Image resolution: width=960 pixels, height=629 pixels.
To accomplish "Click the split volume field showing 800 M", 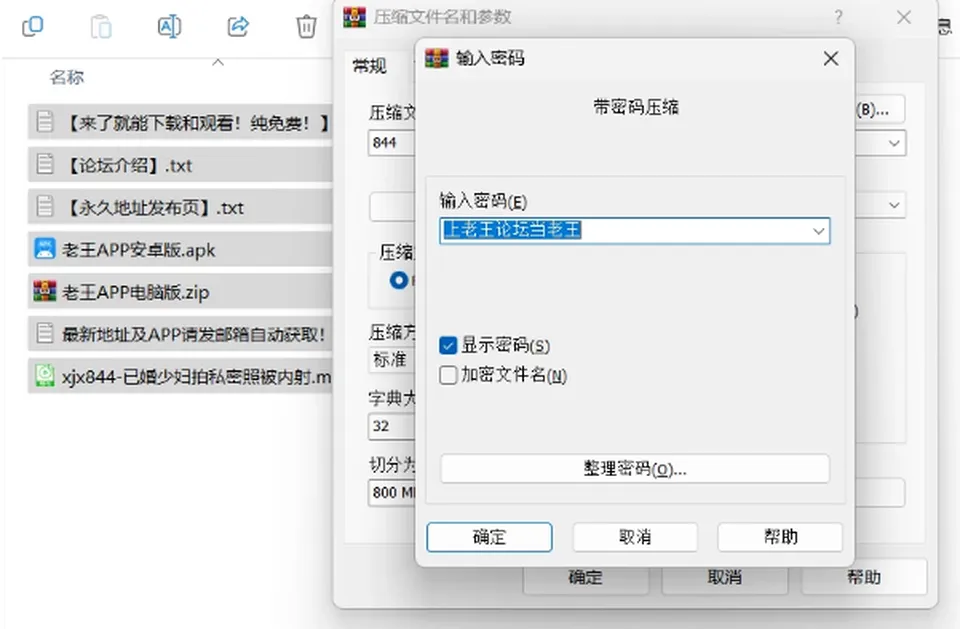I will (392, 492).
